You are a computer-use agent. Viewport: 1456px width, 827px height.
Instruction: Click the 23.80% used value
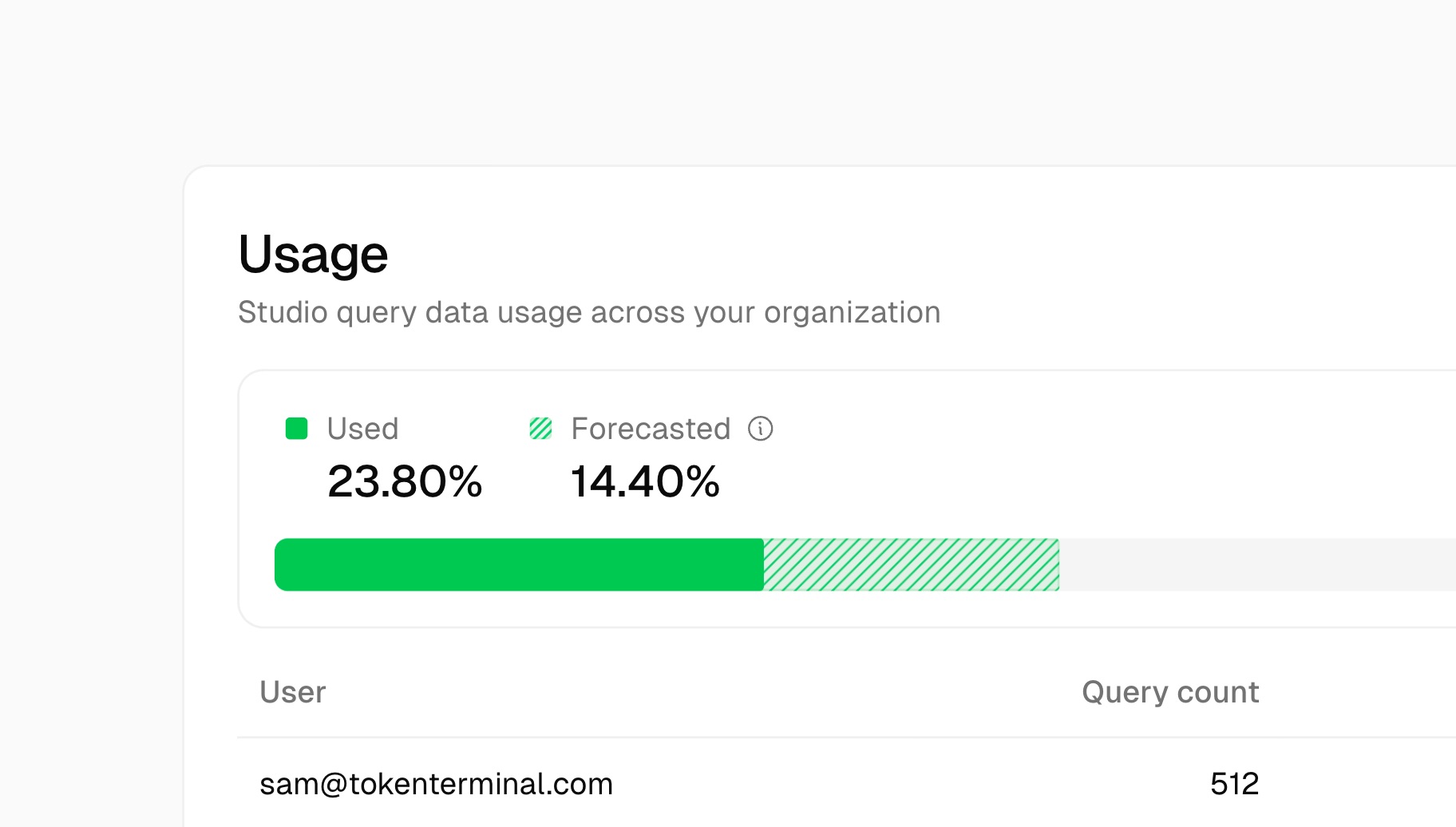(x=405, y=481)
